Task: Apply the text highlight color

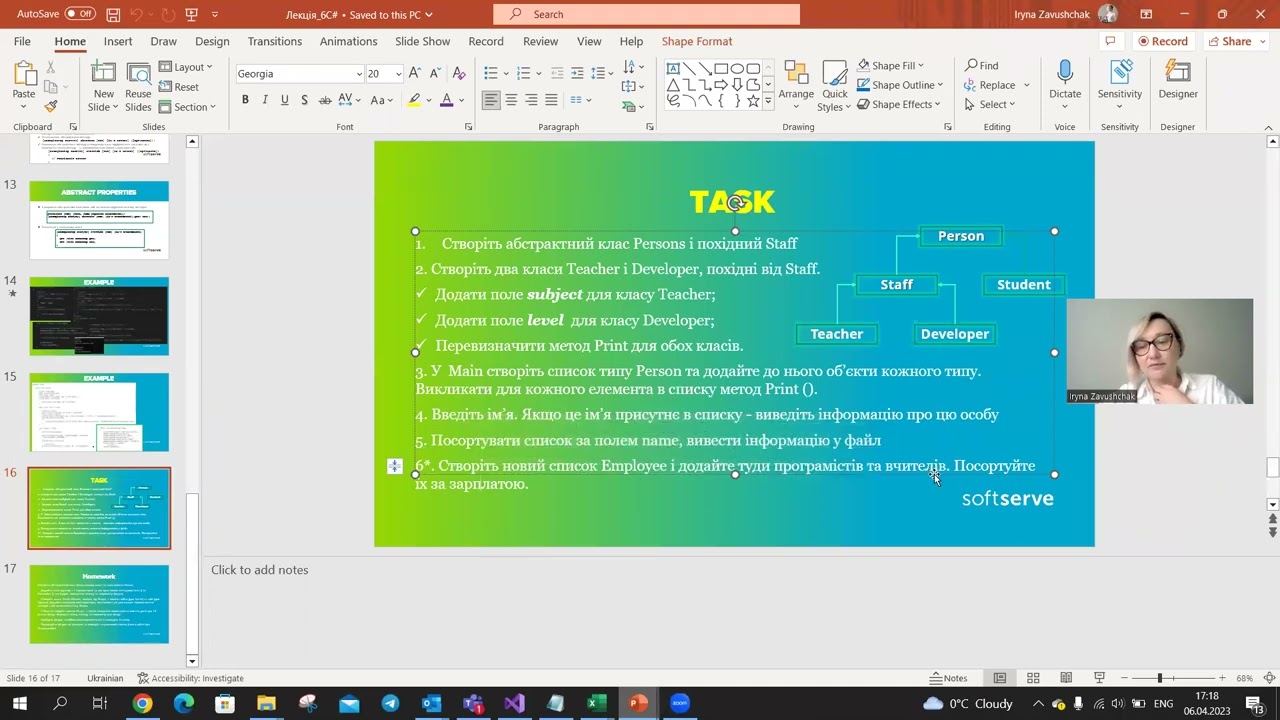Action: (414, 100)
